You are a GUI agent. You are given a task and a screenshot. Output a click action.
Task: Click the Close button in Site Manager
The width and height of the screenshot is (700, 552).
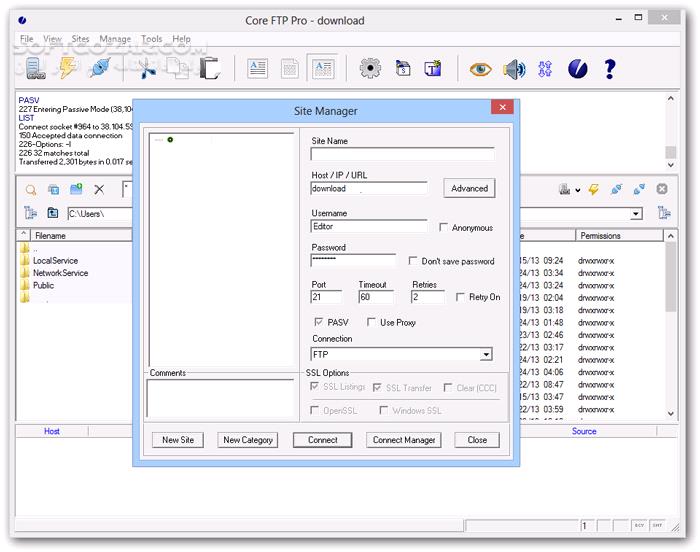(477, 440)
